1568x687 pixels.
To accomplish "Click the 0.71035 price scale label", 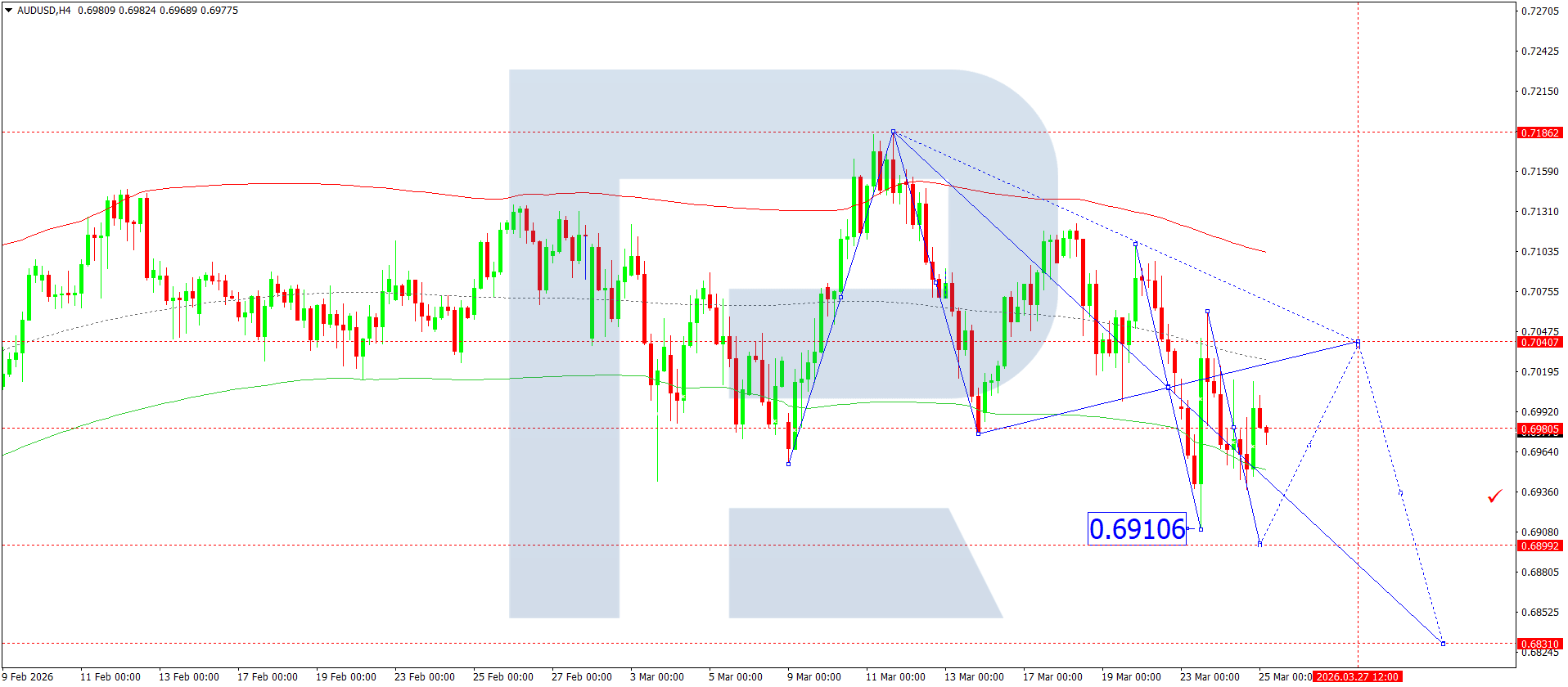I will (x=1539, y=252).
